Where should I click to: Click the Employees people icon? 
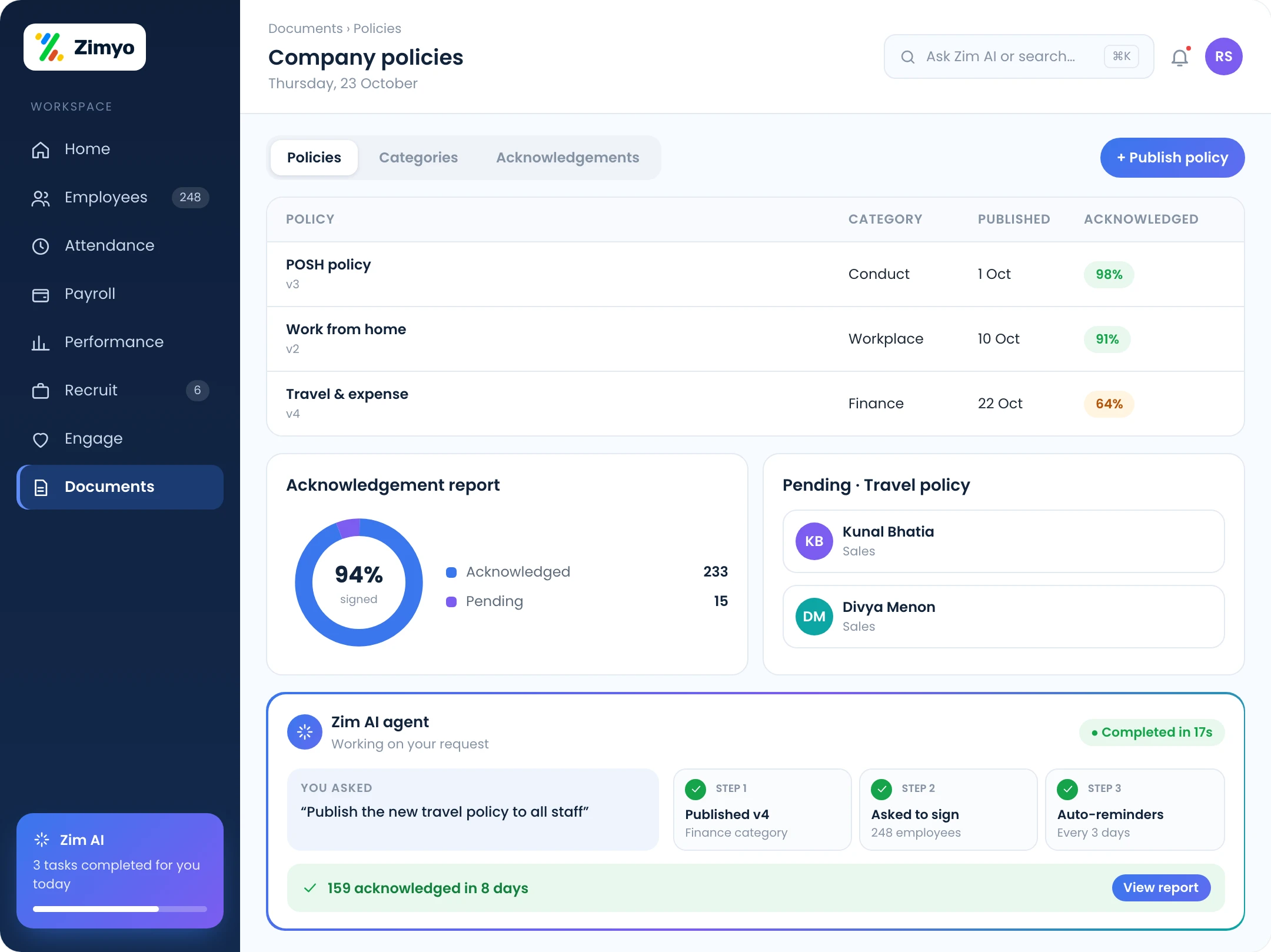tap(41, 198)
